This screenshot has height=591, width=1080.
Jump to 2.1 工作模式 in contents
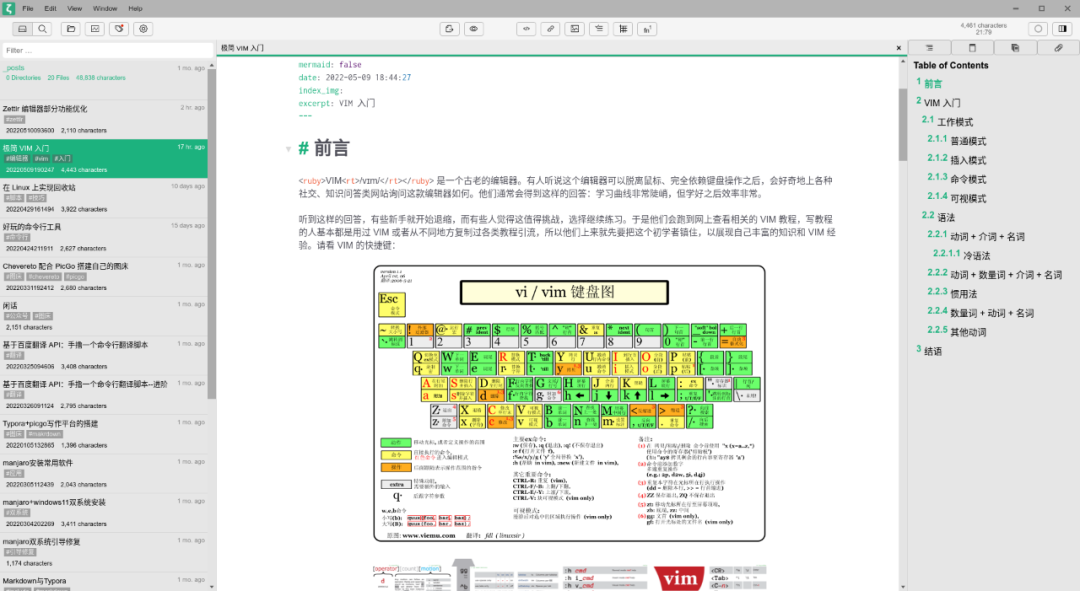955,122
